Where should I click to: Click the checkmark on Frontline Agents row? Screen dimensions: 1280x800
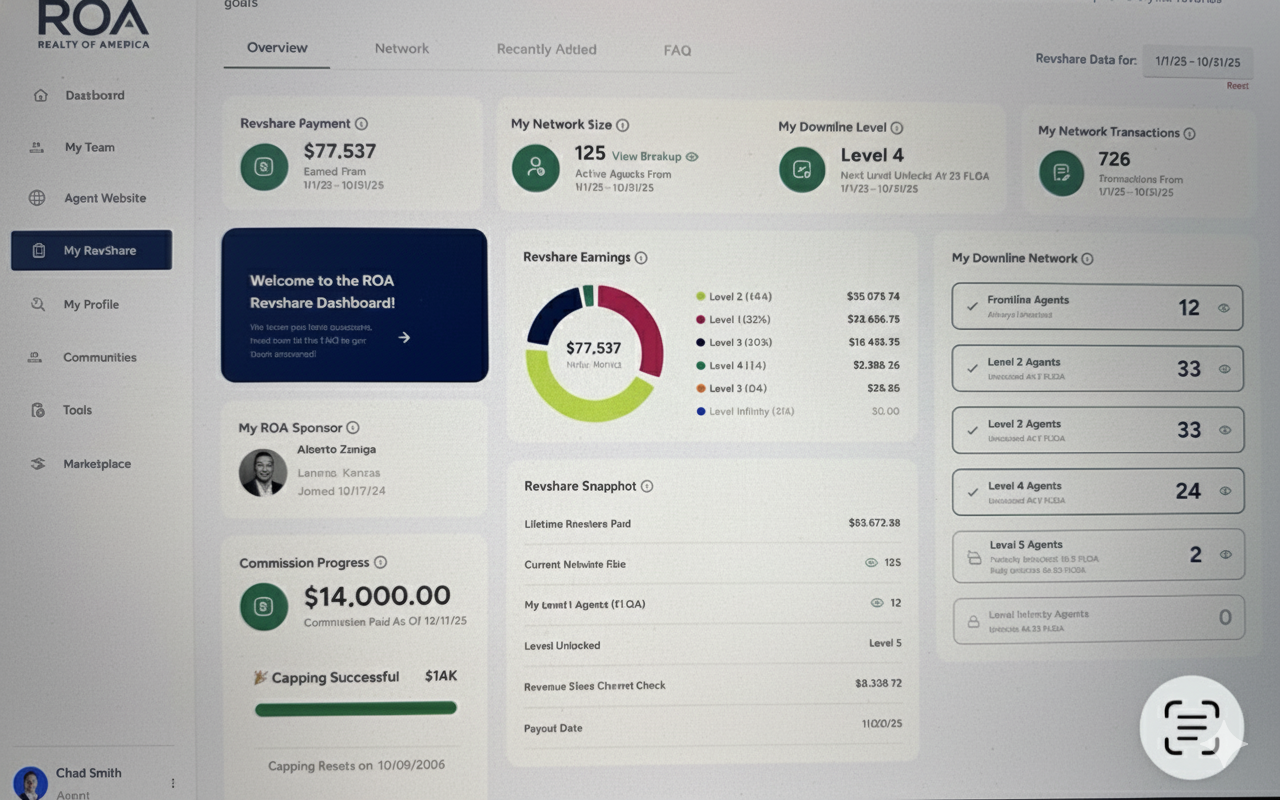[971, 308]
